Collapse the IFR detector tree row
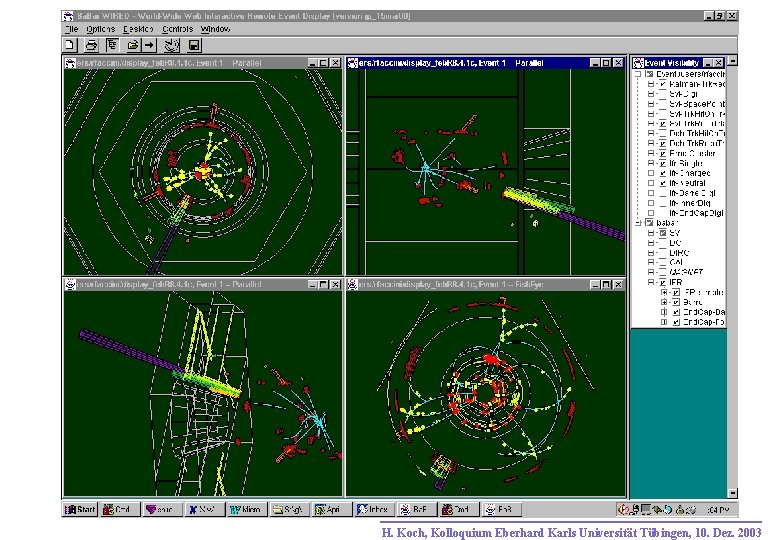780x540 pixels. [651, 282]
